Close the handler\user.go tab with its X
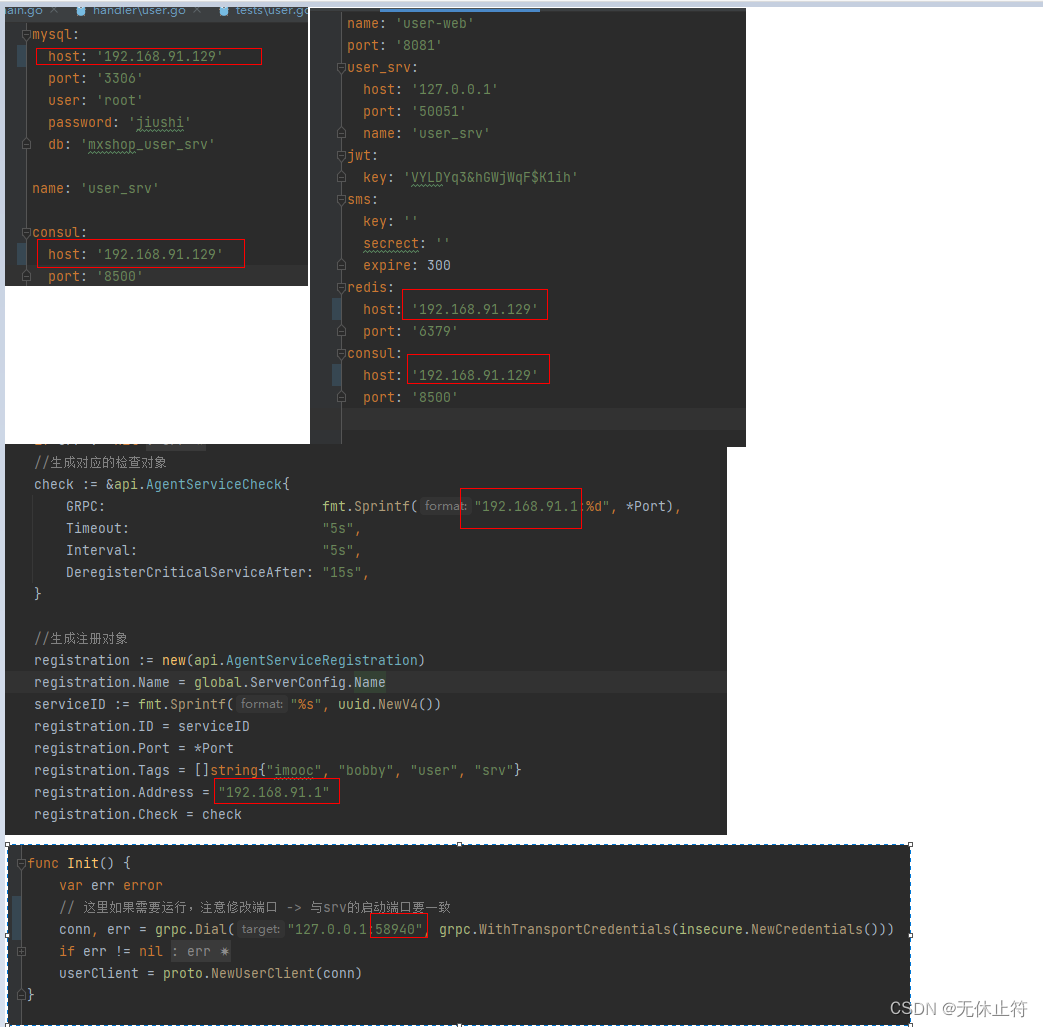This screenshot has height=1027, width=1043. click(197, 10)
